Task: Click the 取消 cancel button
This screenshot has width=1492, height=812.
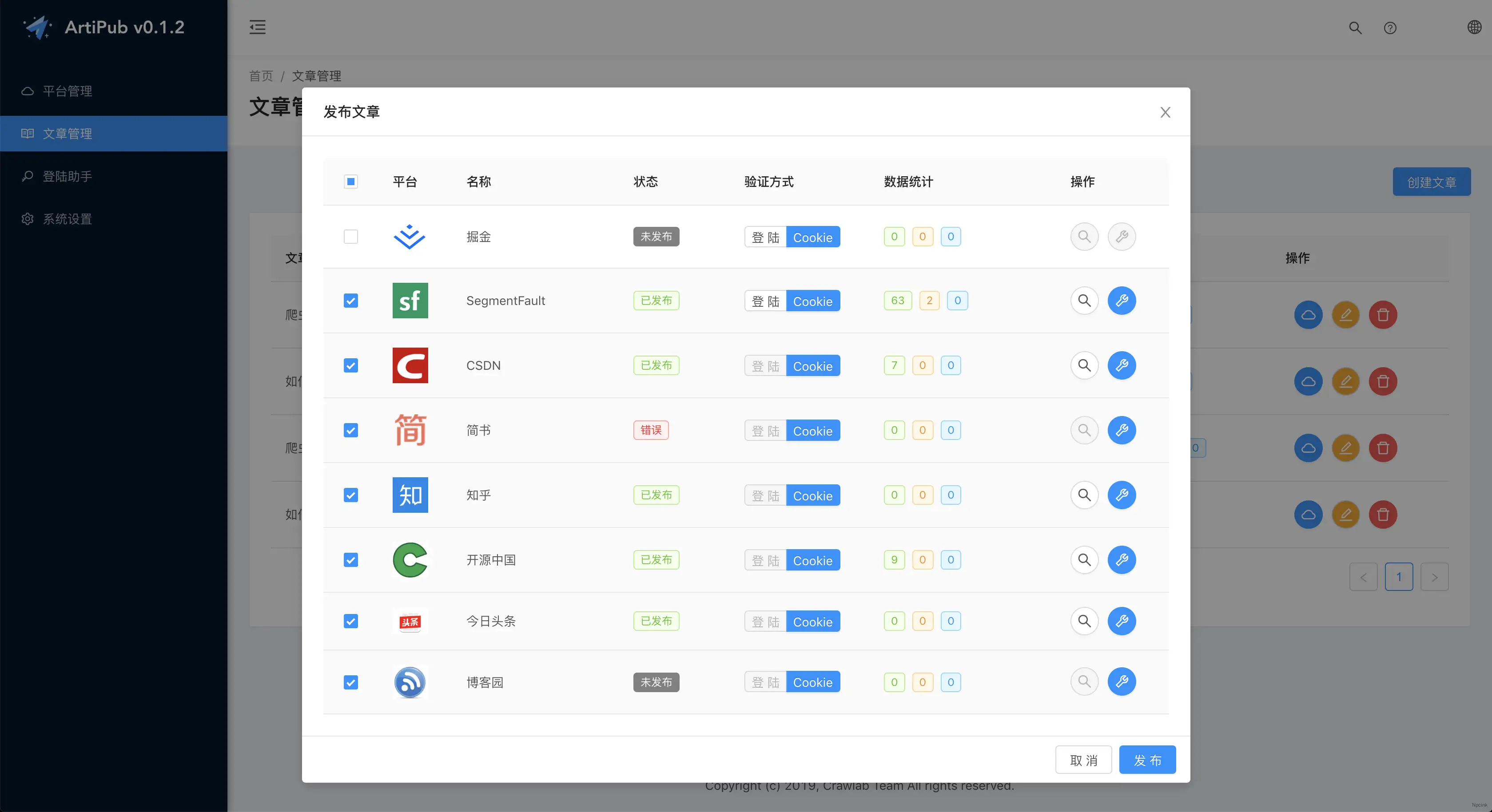Action: click(1083, 760)
